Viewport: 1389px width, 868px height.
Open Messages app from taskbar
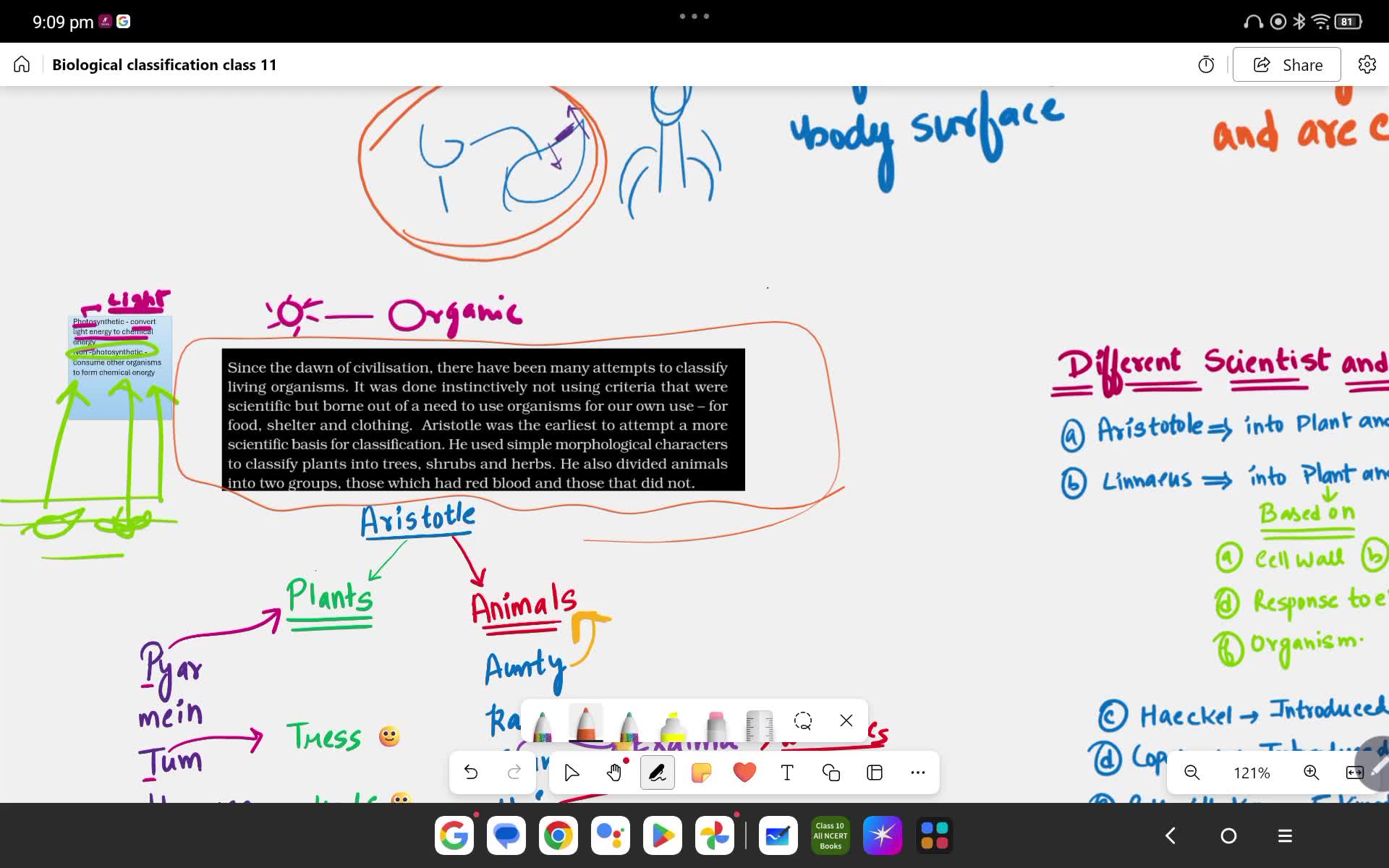[506, 835]
